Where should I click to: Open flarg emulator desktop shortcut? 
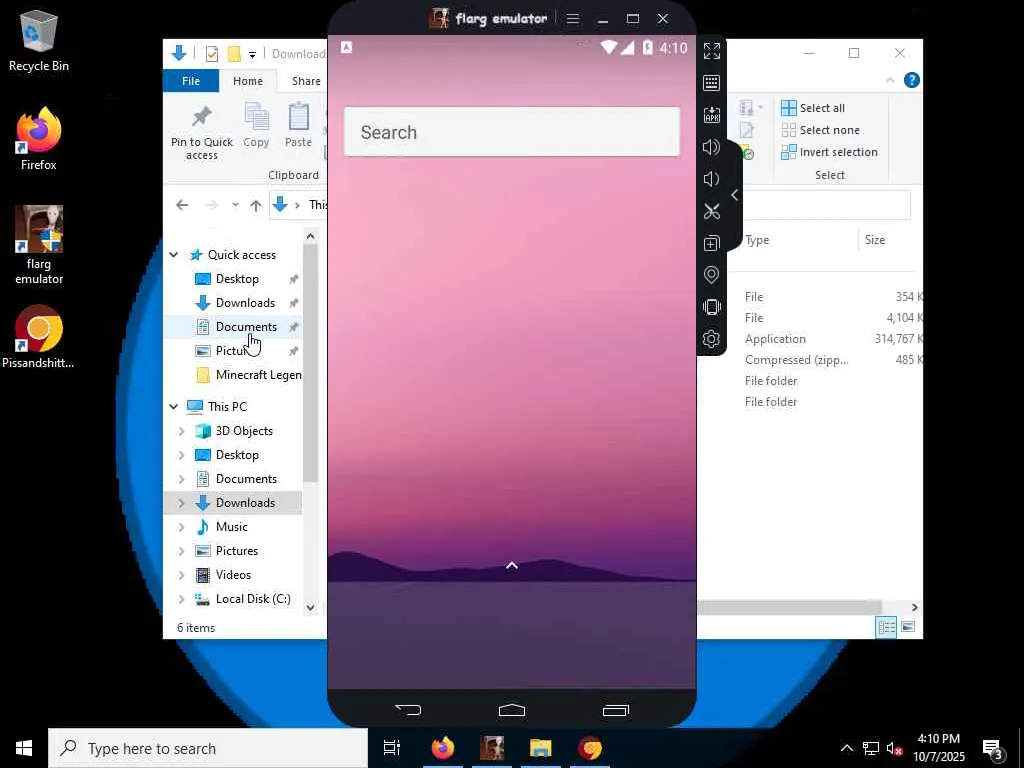[x=39, y=245]
